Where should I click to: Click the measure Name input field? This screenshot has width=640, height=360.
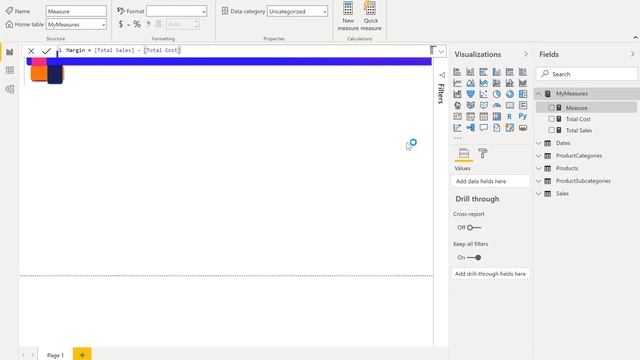(x=76, y=11)
